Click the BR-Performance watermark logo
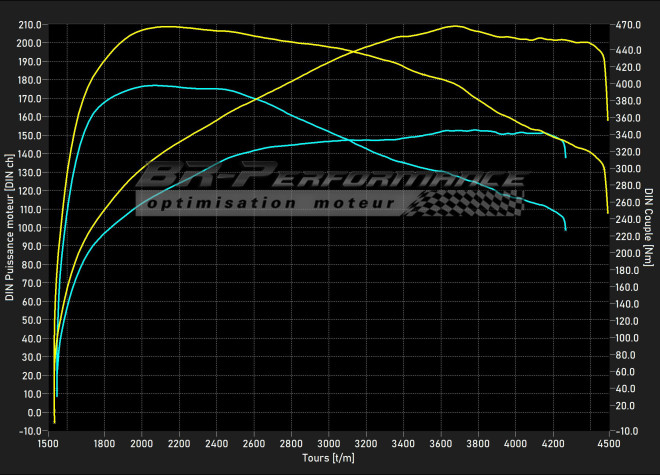The height and width of the screenshot is (475, 660). point(330,181)
